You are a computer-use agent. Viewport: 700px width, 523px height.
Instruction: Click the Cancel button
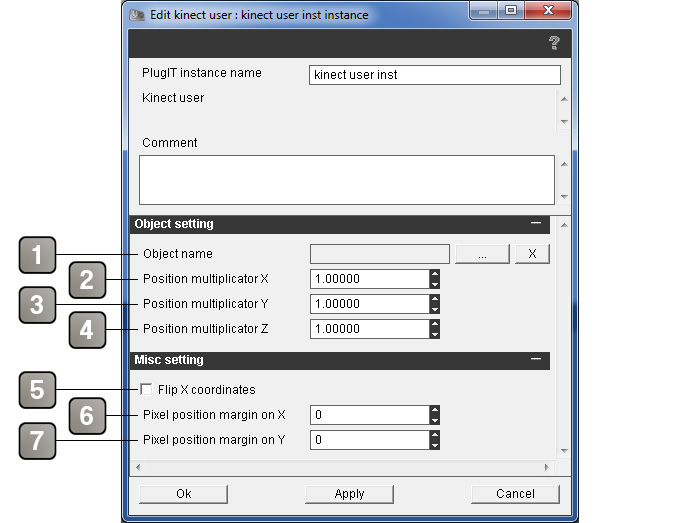pos(515,494)
